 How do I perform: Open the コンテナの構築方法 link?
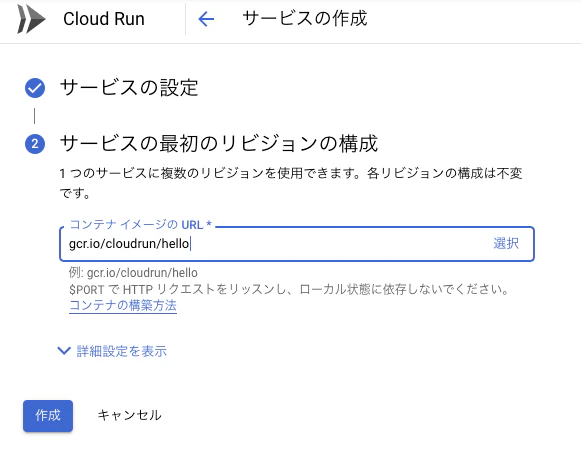(x=123, y=305)
